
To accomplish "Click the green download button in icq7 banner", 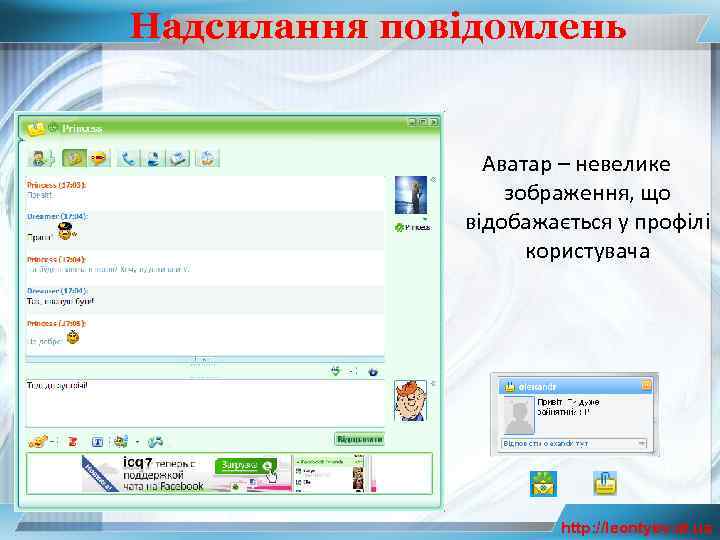I will tap(246, 466).
